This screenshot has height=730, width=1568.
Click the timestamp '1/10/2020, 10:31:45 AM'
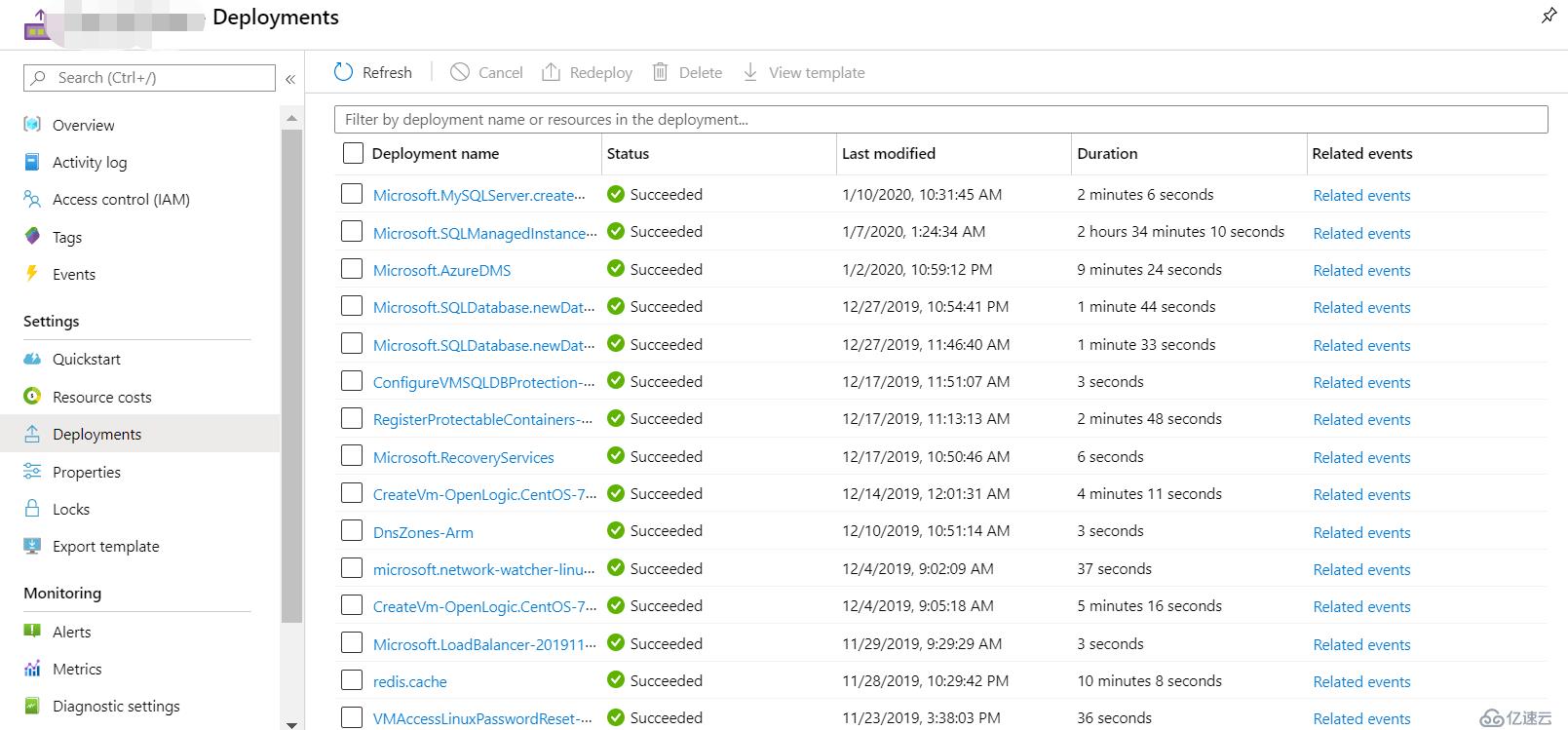tap(922, 194)
